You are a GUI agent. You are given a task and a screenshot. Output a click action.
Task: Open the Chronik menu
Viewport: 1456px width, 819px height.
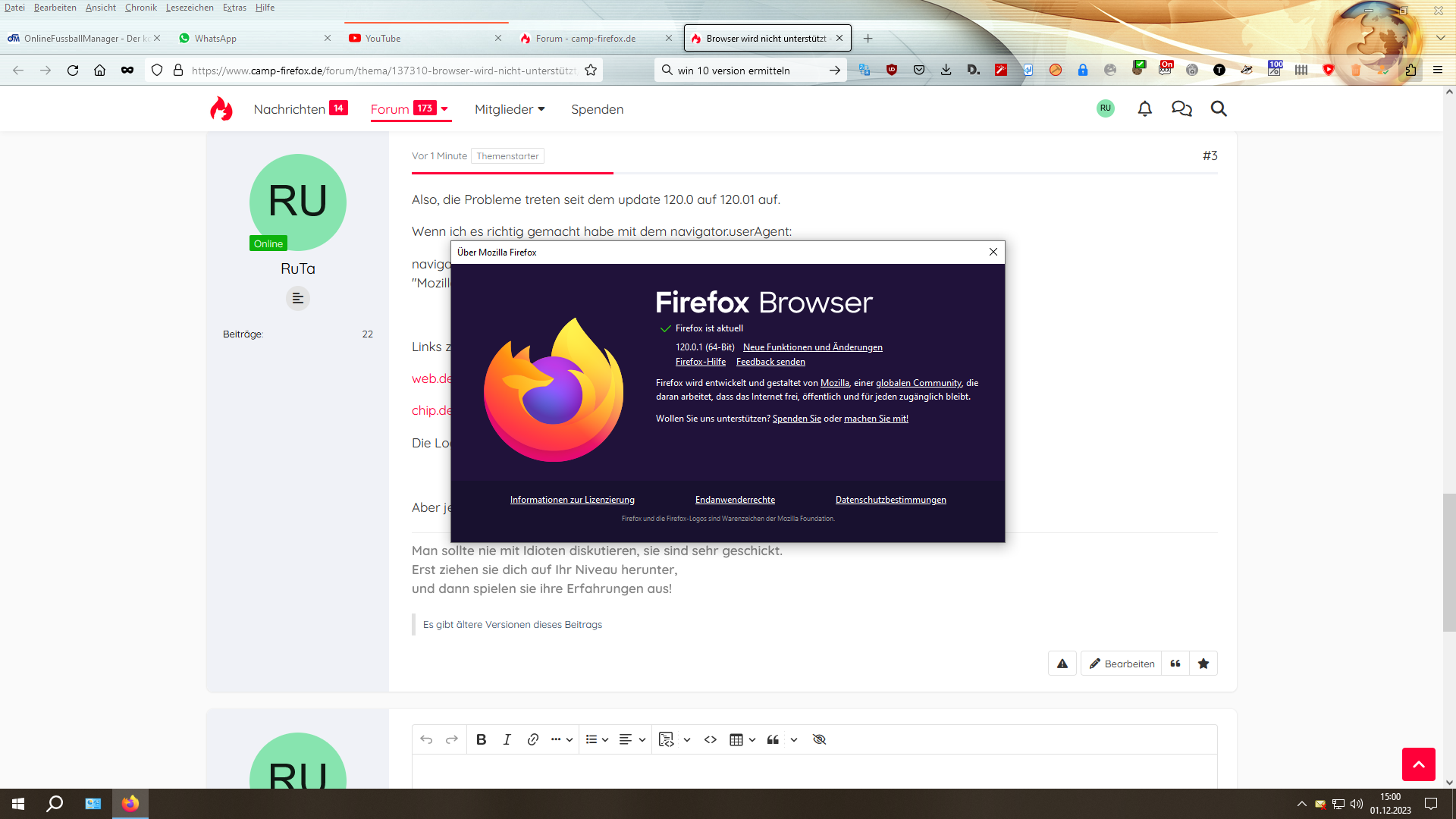(x=140, y=8)
